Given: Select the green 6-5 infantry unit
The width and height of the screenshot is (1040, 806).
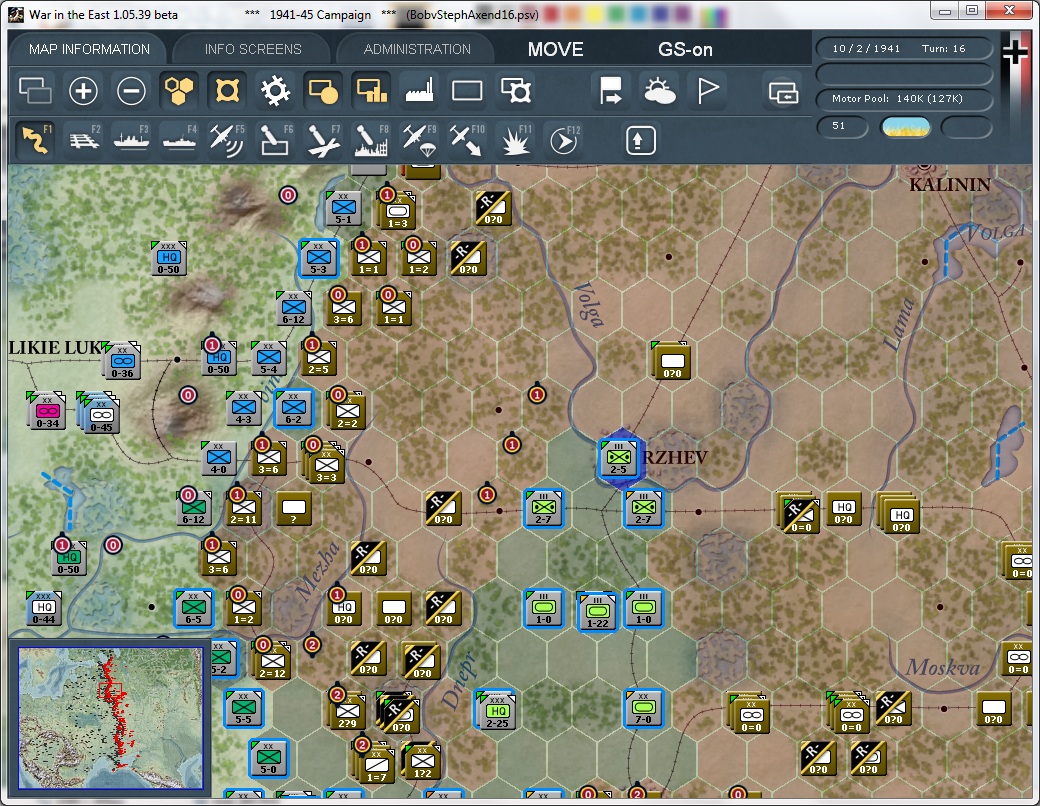Looking at the screenshot, I should click(x=194, y=608).
